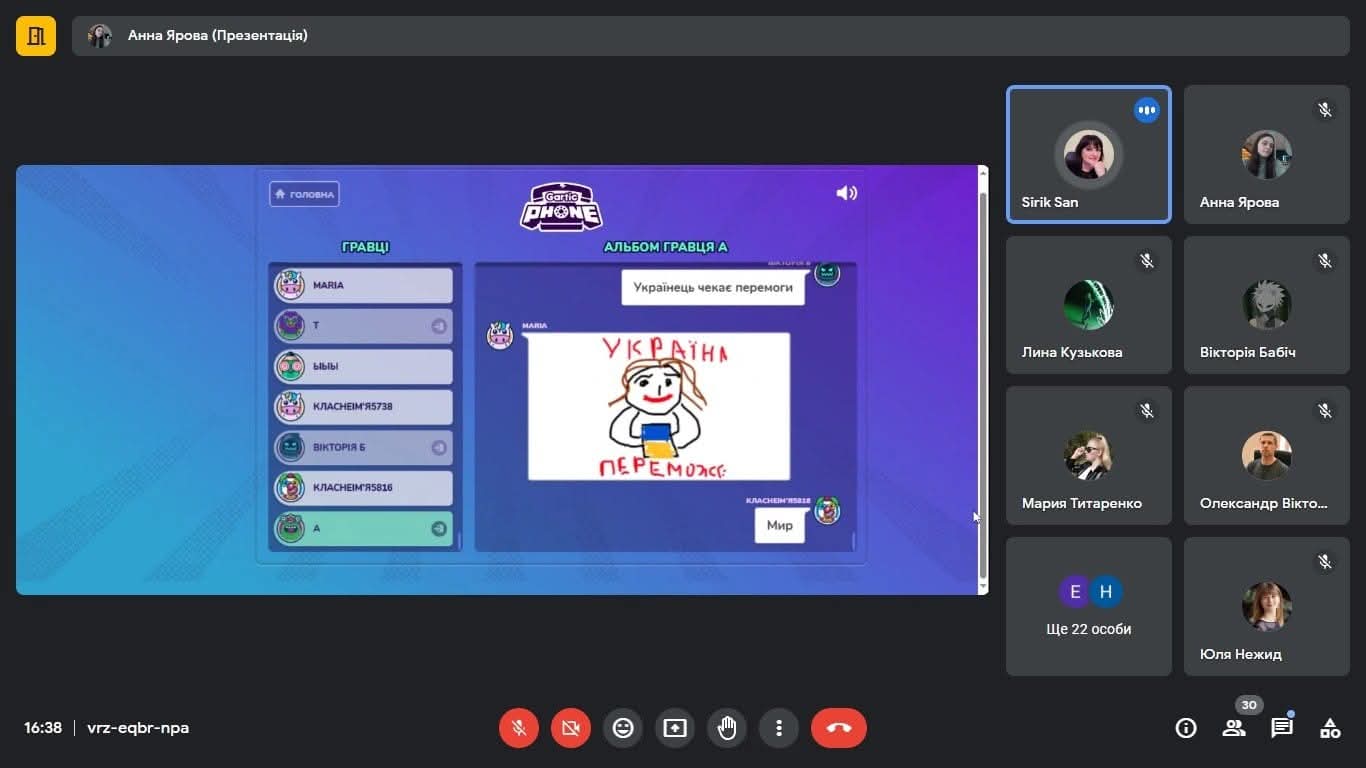Click the Головна home button

tap(304, 194)
